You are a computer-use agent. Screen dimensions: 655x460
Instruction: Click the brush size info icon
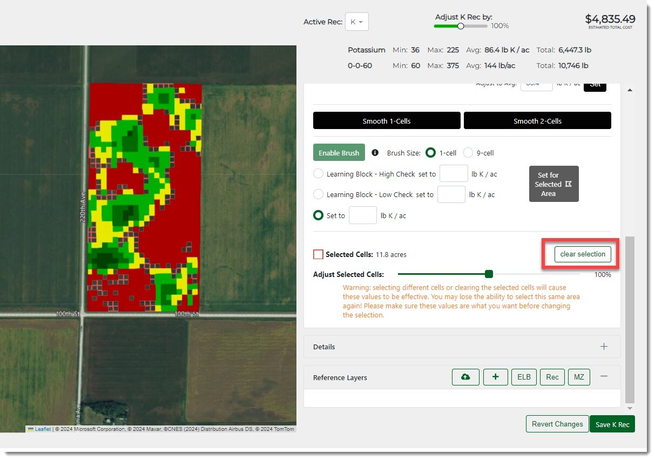[x=375, y=153]
